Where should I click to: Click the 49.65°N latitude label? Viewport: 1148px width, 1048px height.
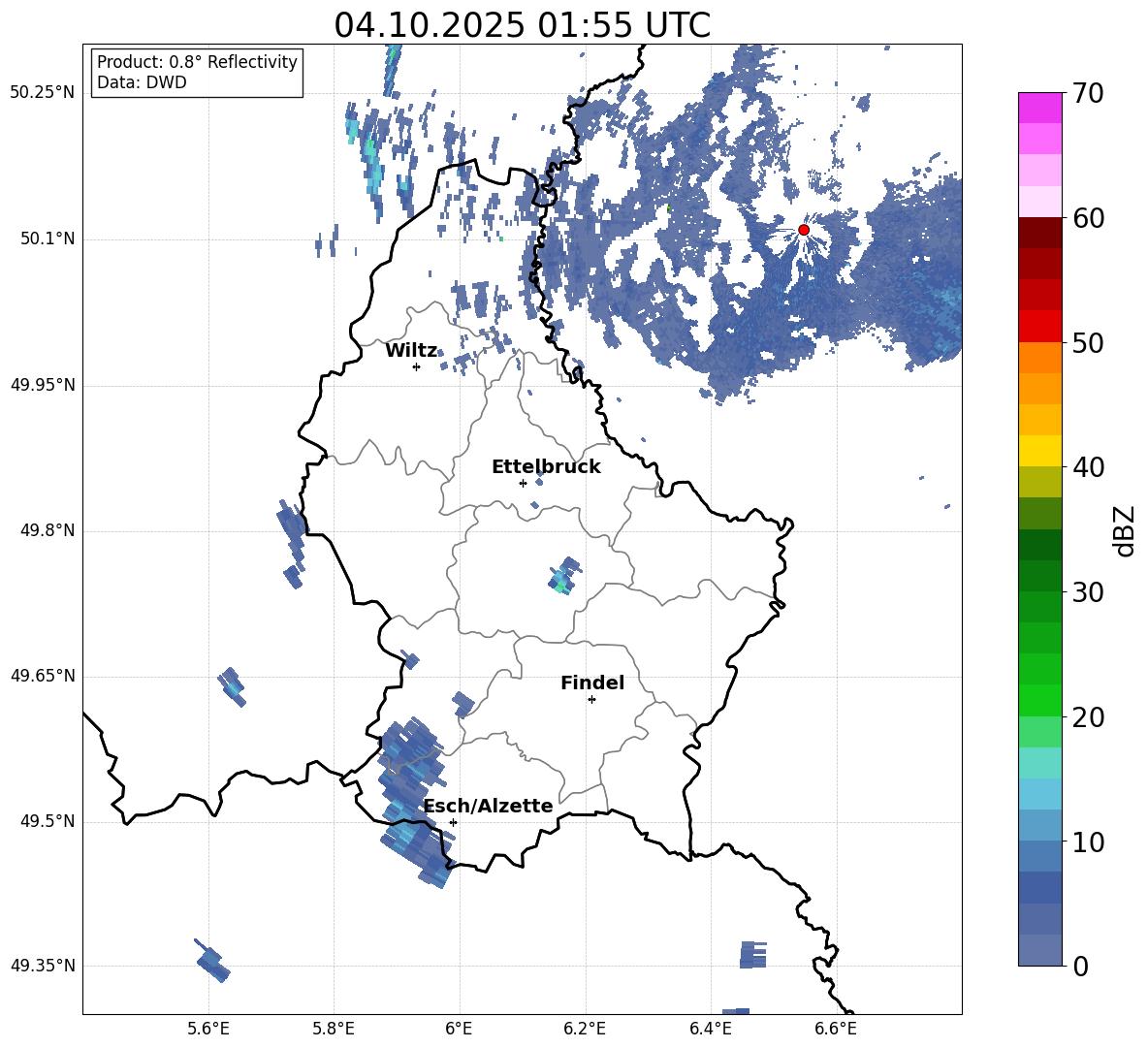click(43, 676)
